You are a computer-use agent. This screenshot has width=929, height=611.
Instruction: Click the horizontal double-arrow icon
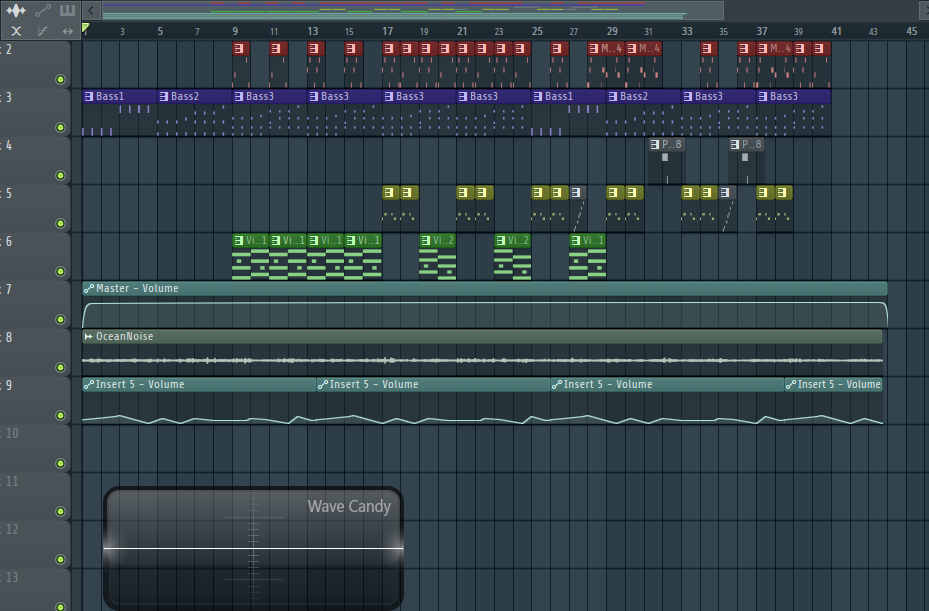click(x=68, y=31)
